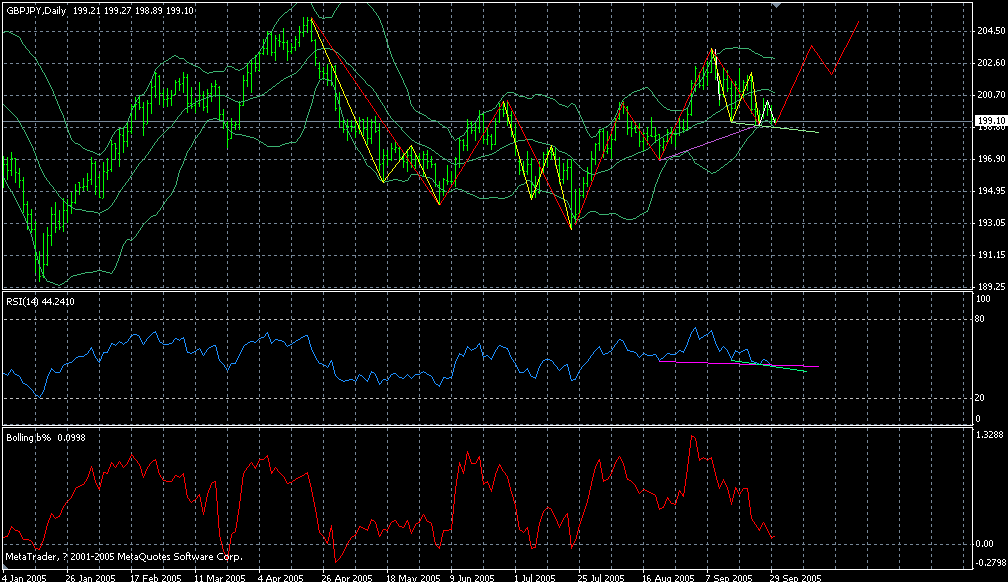Click the GBPJPY,Daily chart title text
The width and height of the screenshot is (1008, 582).
37,11
